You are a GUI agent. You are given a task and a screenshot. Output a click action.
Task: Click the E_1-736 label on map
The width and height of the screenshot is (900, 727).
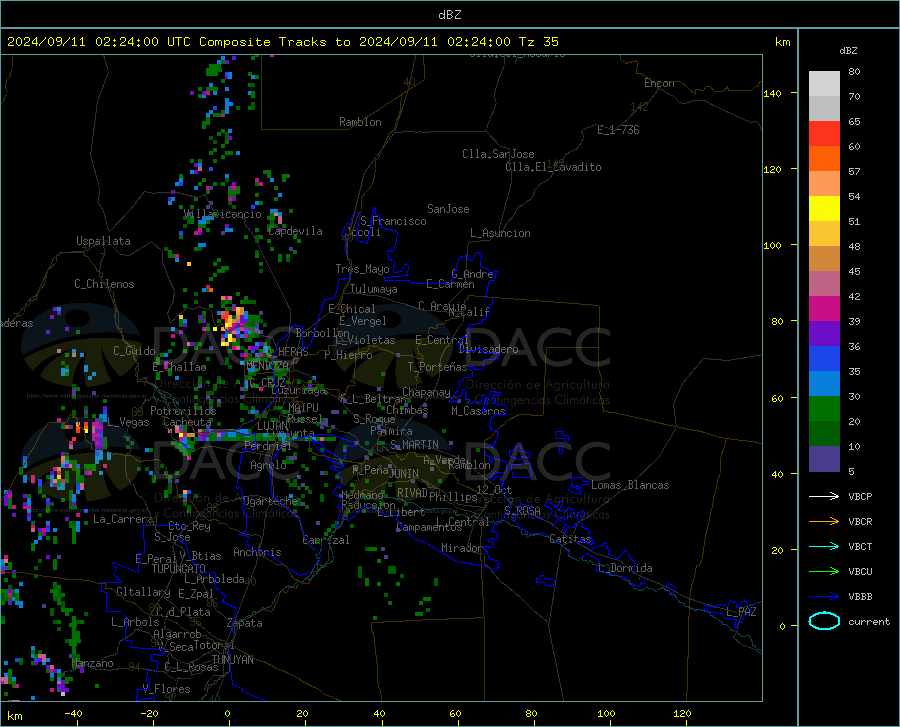[x=618, y=130]
